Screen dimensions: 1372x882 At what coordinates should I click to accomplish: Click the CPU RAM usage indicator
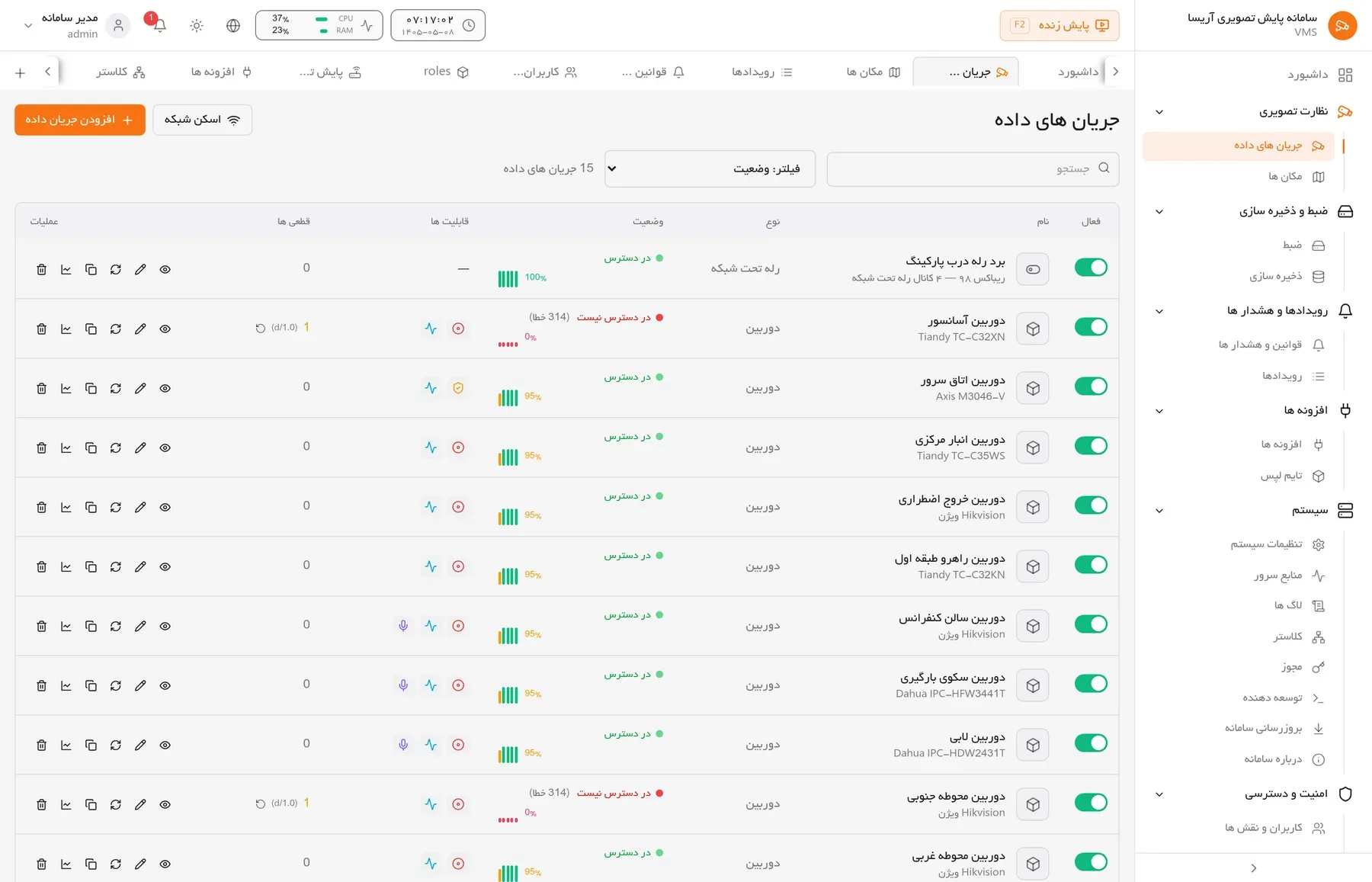pyautogui.click(x=319, y=25)
